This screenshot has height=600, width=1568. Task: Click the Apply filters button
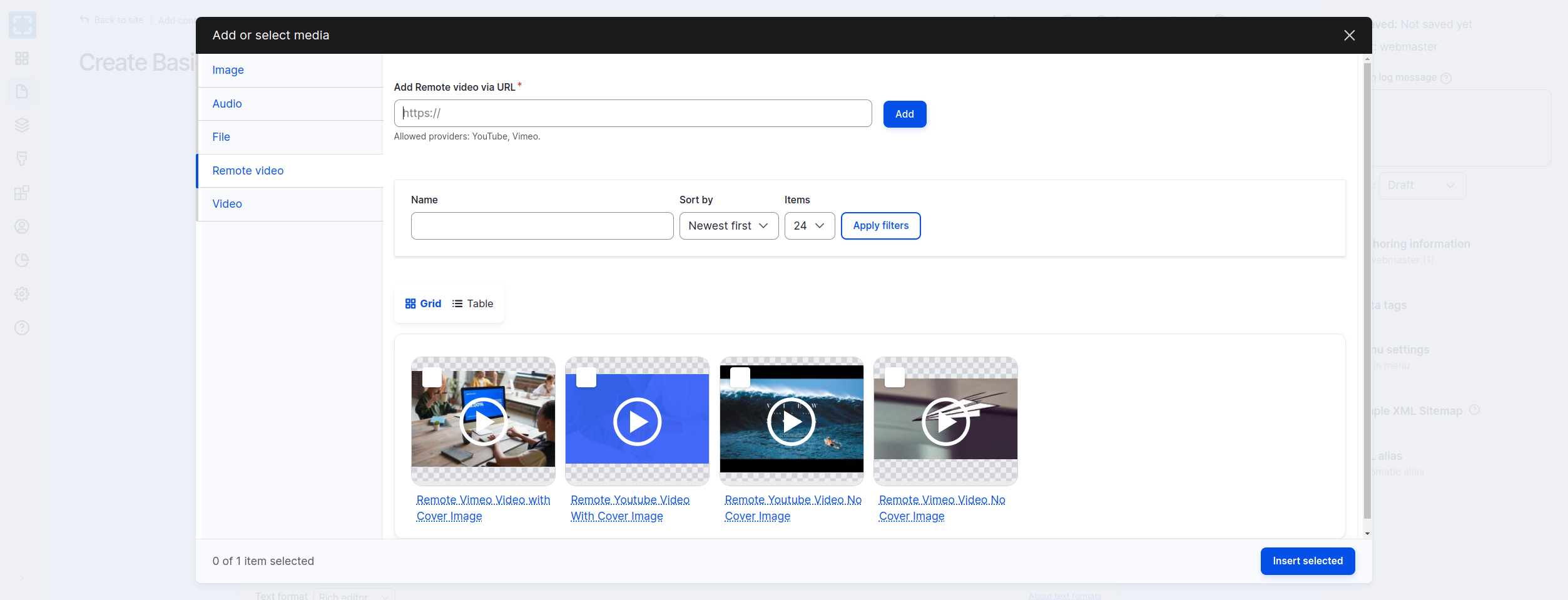click(880, 226)
